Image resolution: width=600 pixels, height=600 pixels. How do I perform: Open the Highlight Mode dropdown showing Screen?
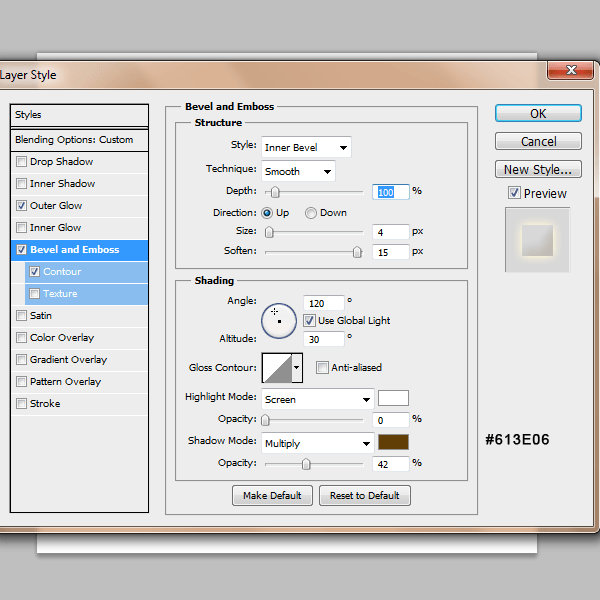pyautogui.click(x=318, y=399)
